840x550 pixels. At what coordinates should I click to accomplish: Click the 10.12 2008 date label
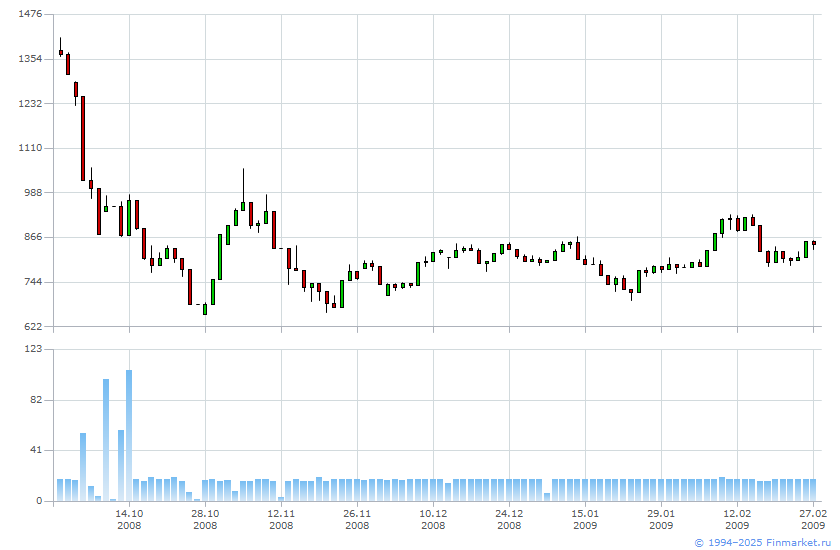coord(433,519)
